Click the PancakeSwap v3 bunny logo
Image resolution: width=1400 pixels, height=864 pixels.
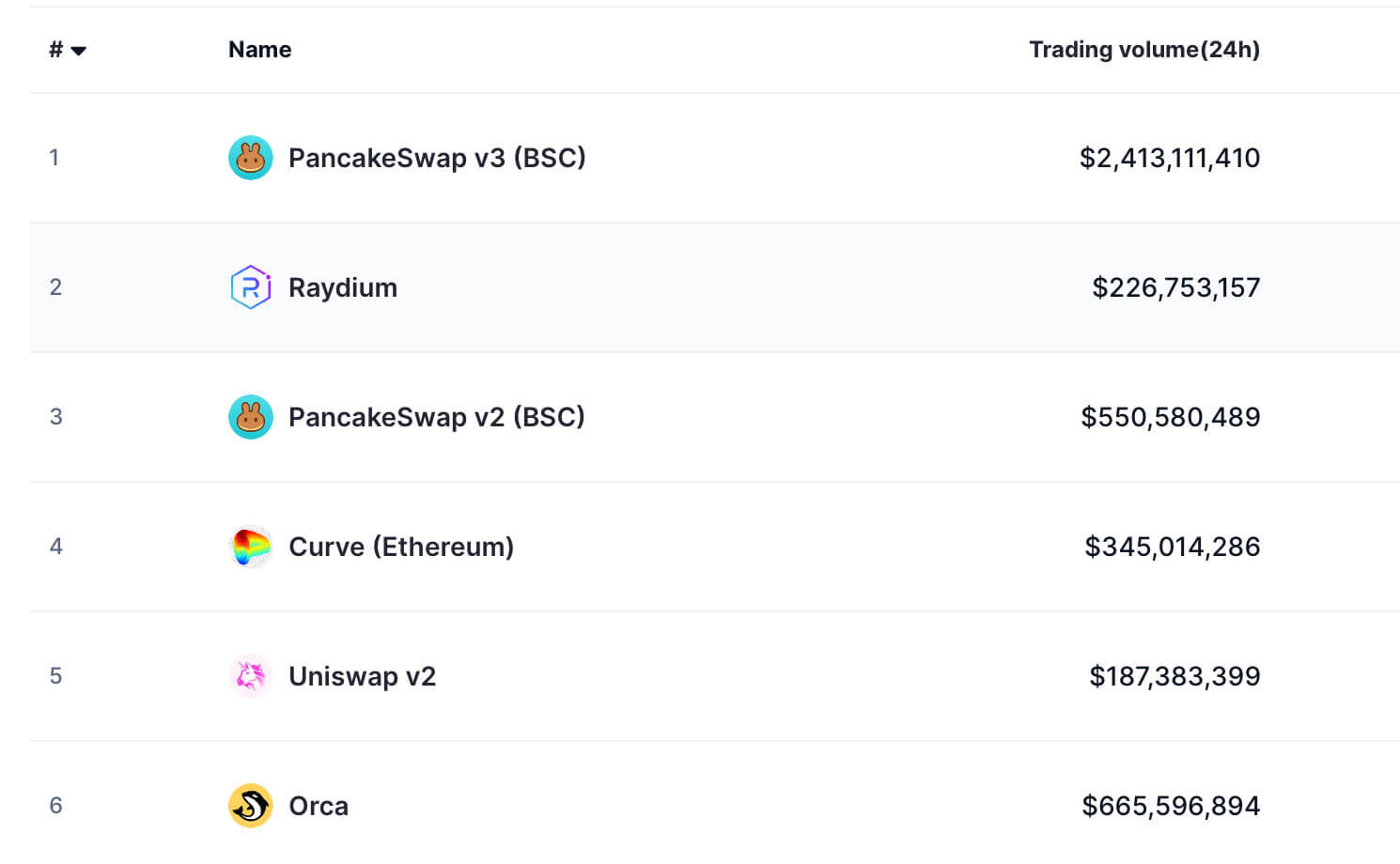point(250,158)
